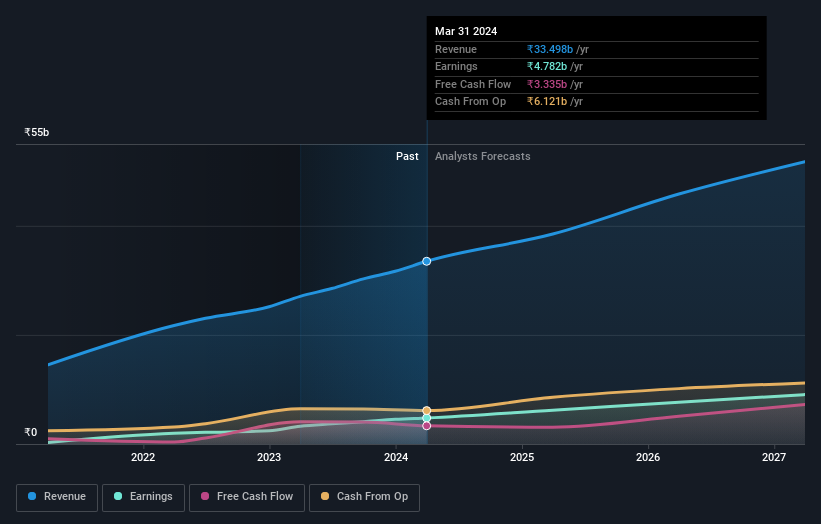Click the 2023 x-axis label
The width and height of the screenshot is (821, 524).
[x=269, y=457]
